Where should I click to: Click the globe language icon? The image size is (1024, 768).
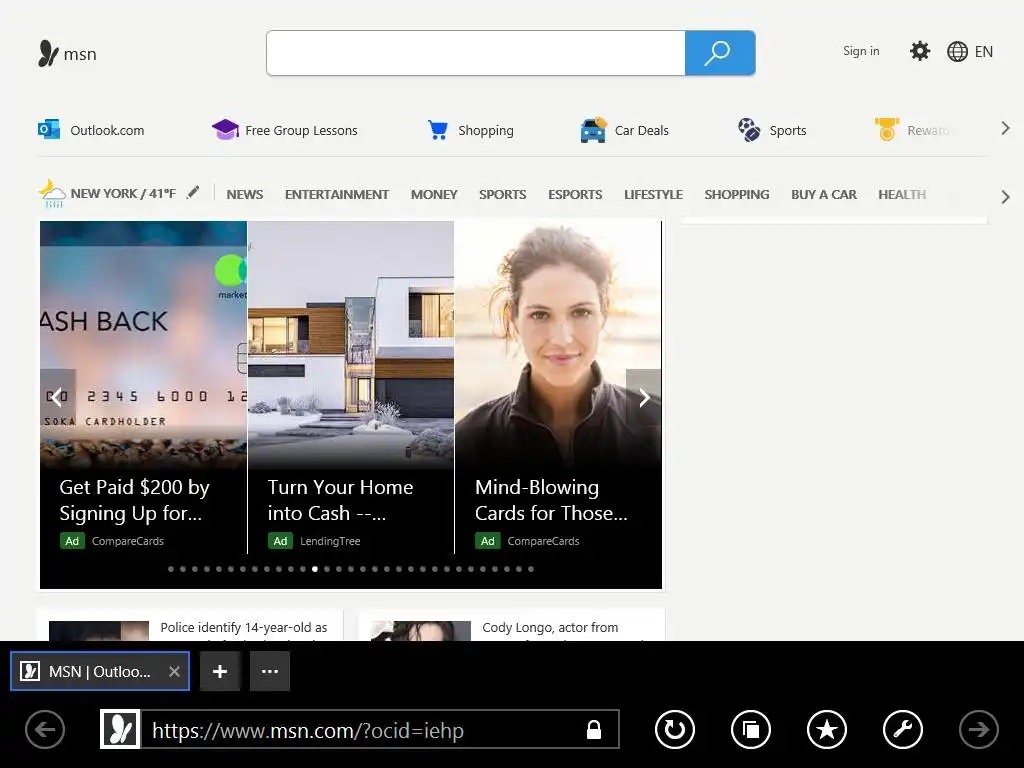957,52
